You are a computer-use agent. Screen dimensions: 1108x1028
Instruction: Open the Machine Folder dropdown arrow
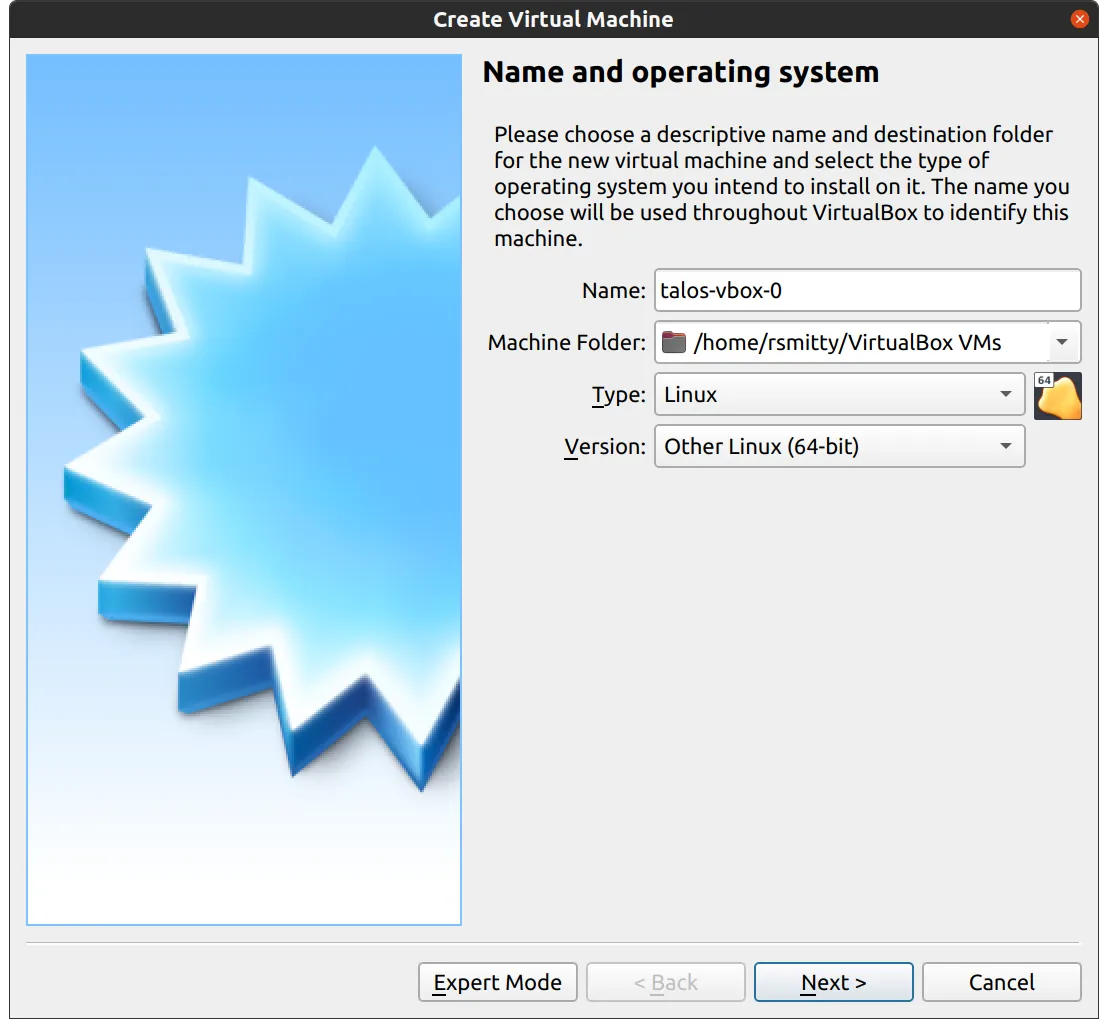pos(1063,343)
